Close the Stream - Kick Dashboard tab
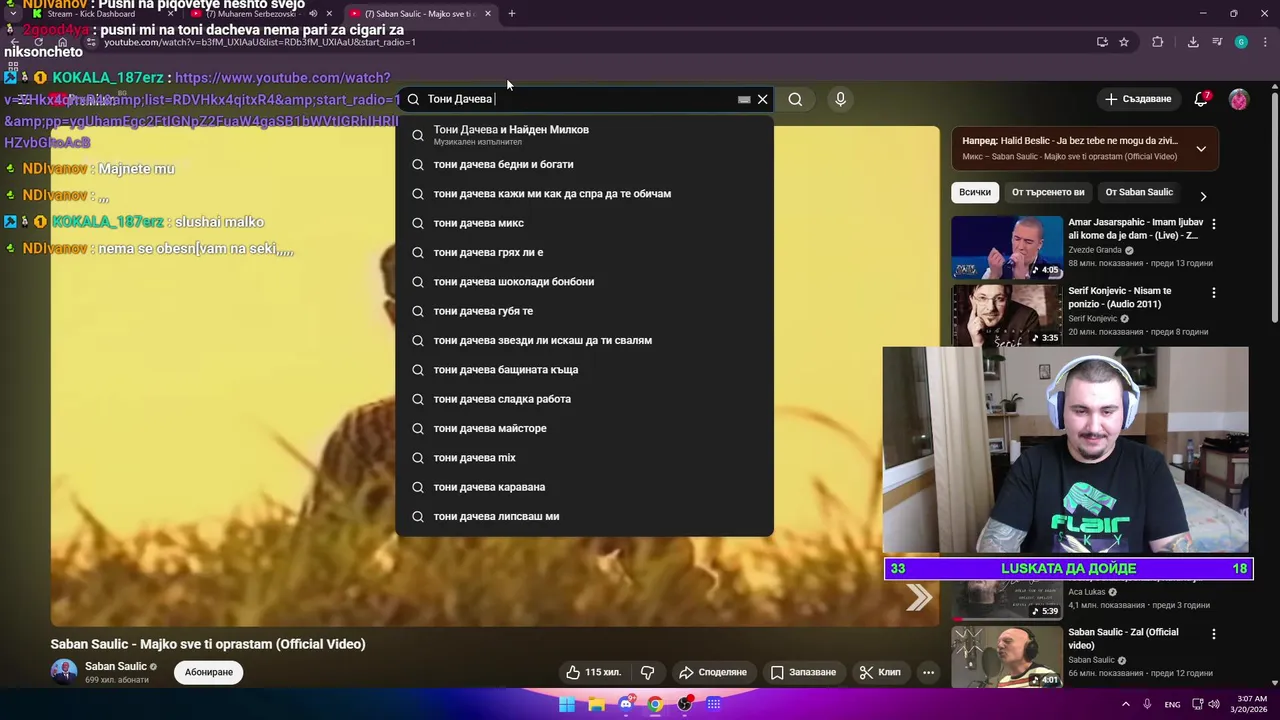Viewport: 1280px width, 720px height. (x=170, y=14)
